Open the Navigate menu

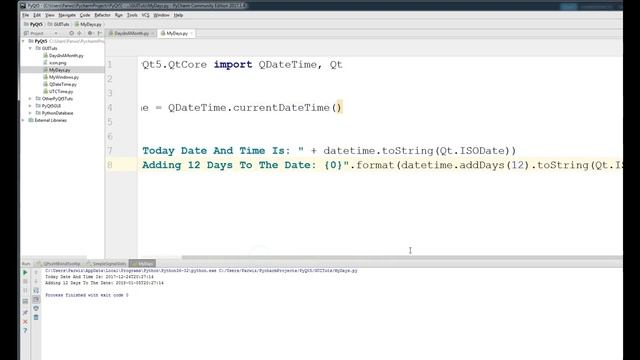point(67,15)
